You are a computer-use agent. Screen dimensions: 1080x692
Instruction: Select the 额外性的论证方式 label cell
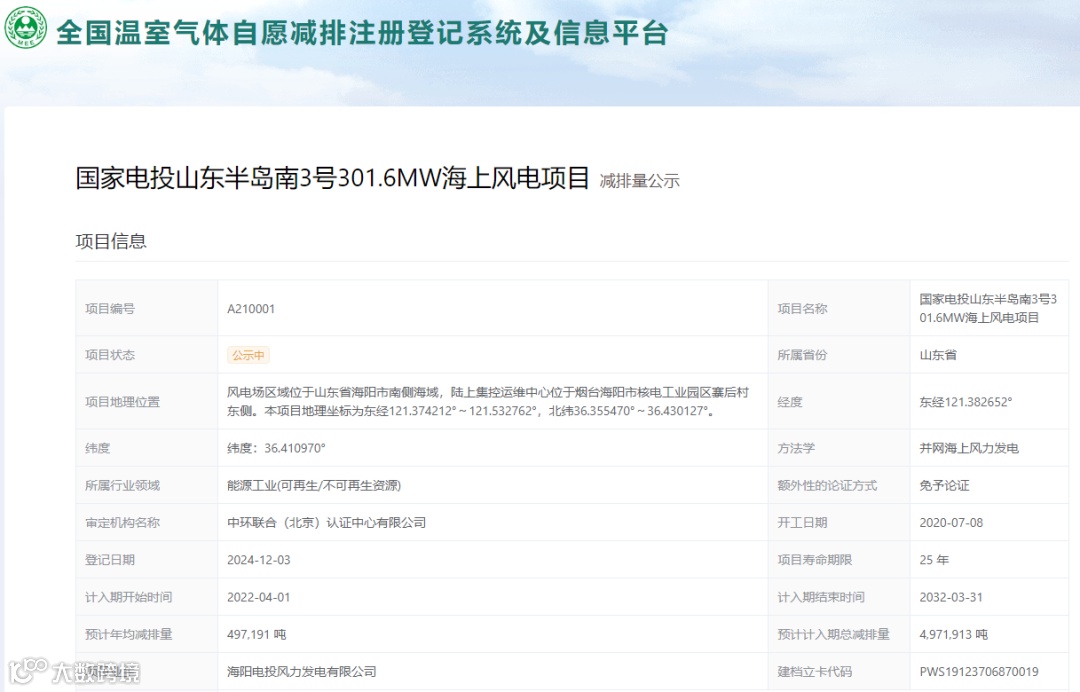pyautogui.click(x=839, y=485)
